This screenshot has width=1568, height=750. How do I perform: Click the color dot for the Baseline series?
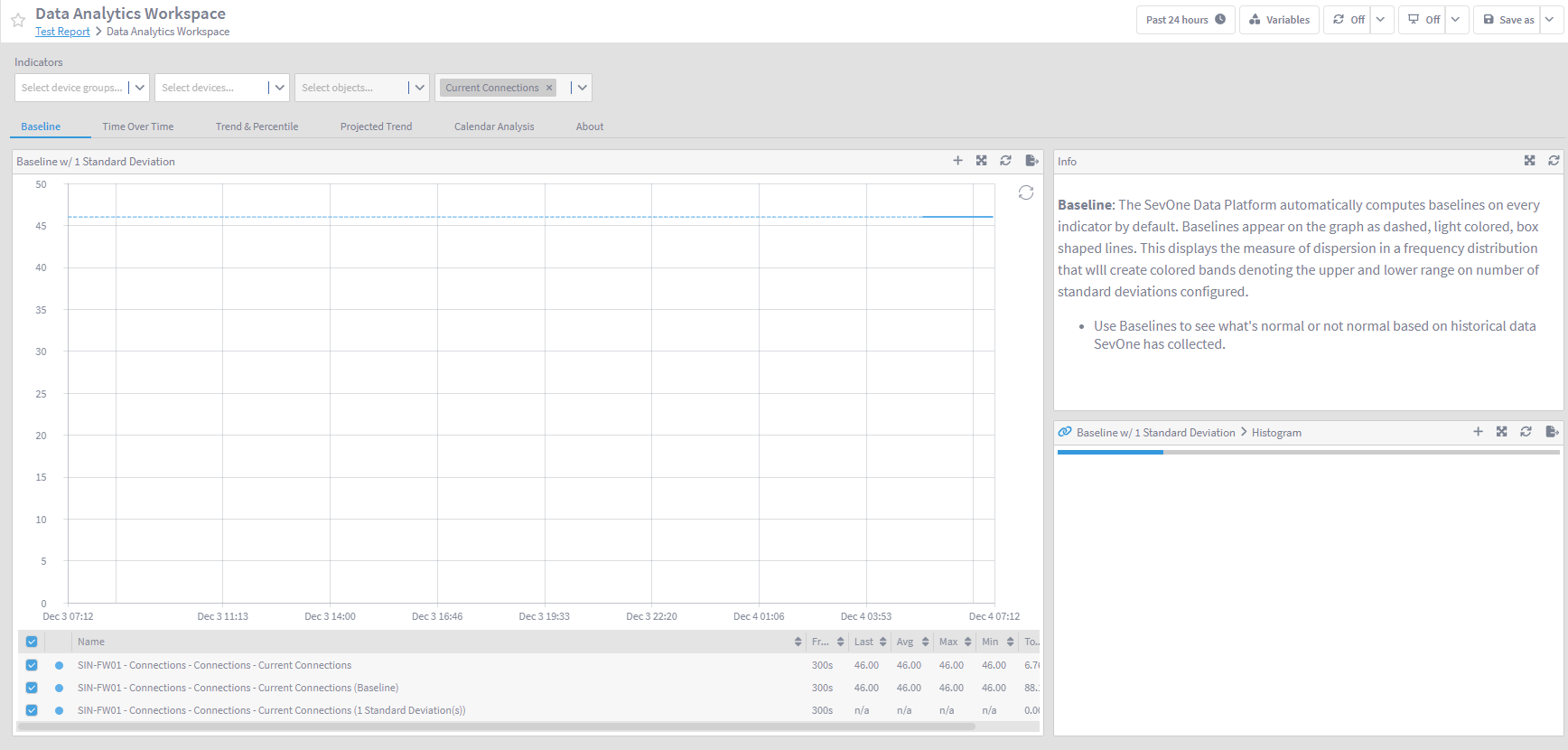point(60,688)
